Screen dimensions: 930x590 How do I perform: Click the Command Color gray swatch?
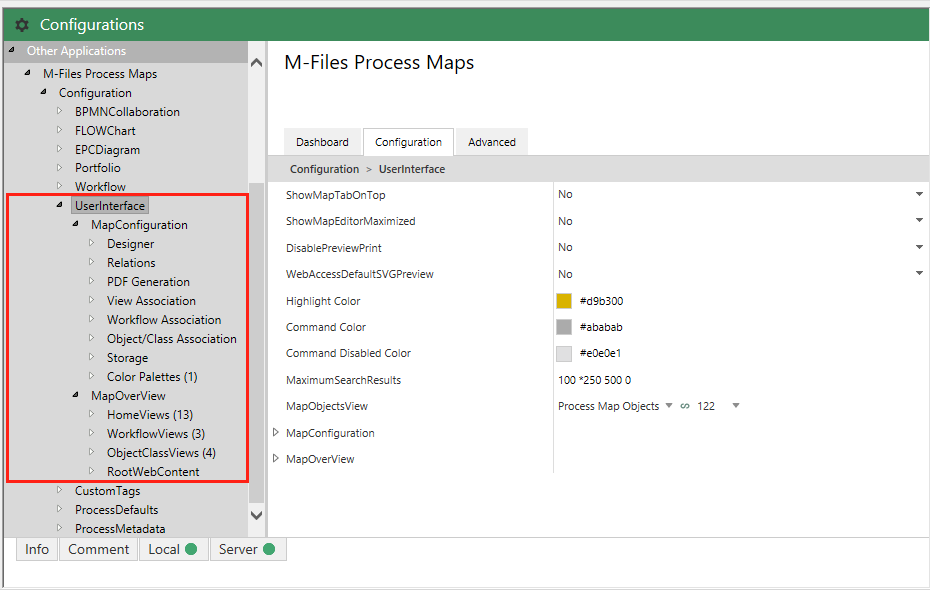(x=564, y=327)
